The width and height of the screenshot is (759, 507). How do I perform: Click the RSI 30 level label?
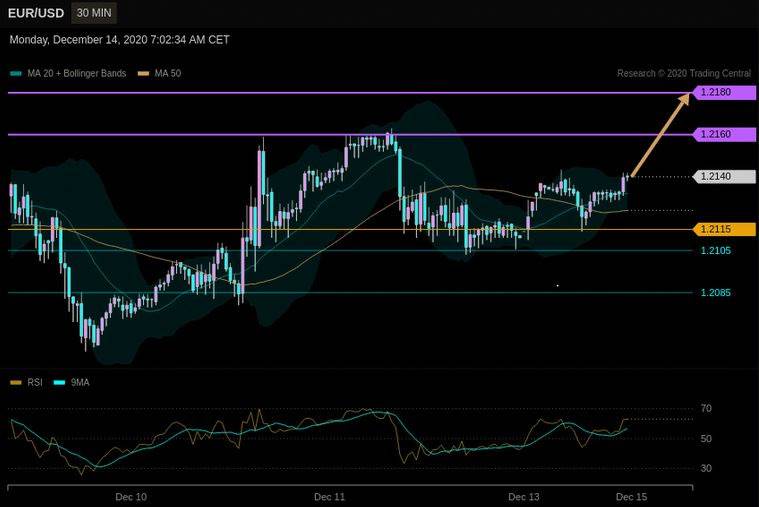(x=706, y=468)
